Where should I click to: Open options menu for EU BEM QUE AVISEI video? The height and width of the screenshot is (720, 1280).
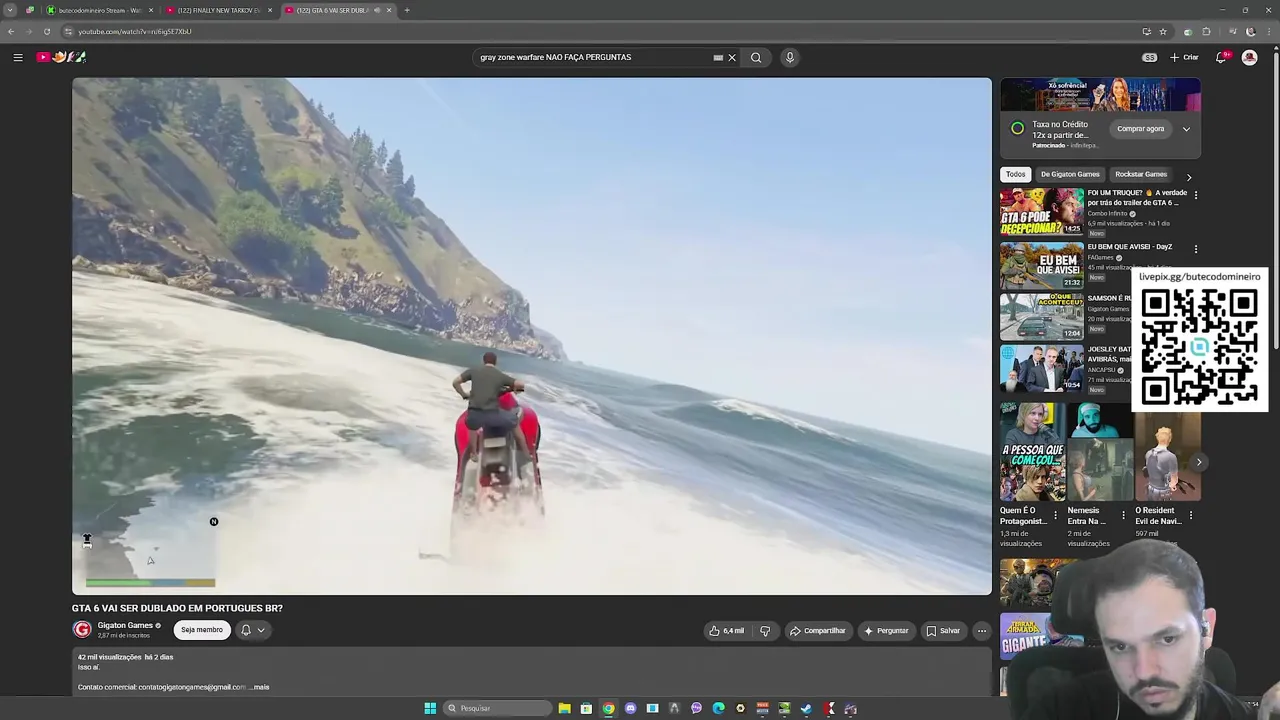tap(1196, 249)
